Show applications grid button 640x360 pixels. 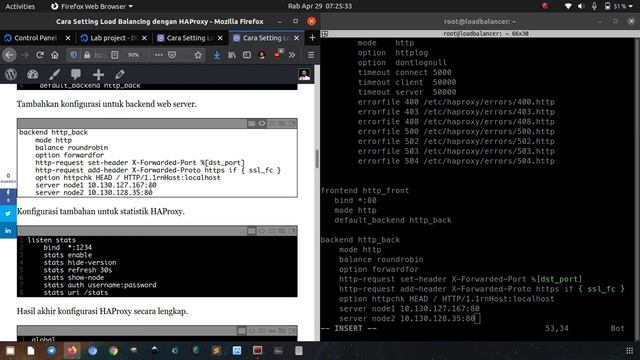tap(629, 351)
